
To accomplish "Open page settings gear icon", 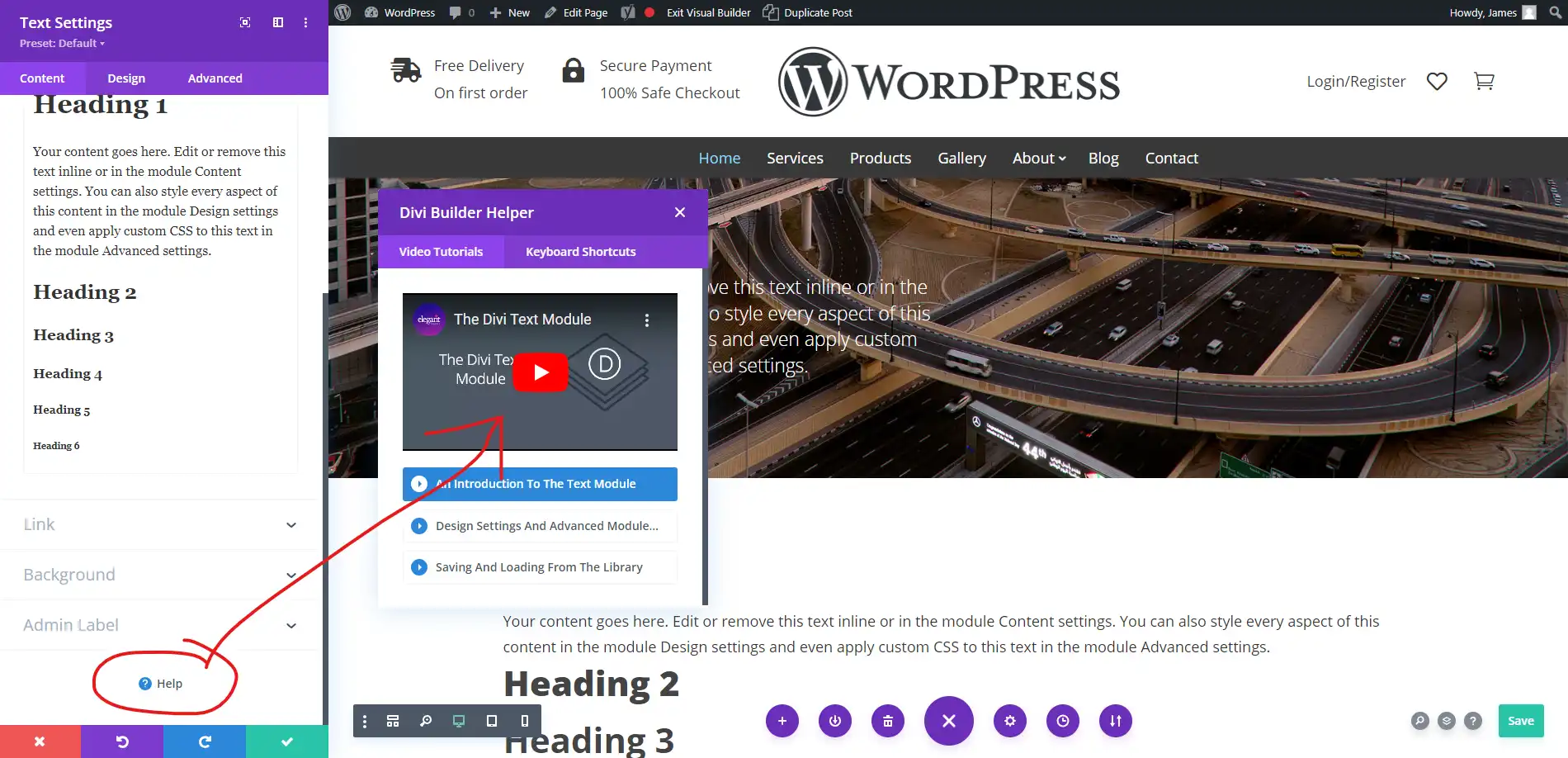I will click(1009, 721).
